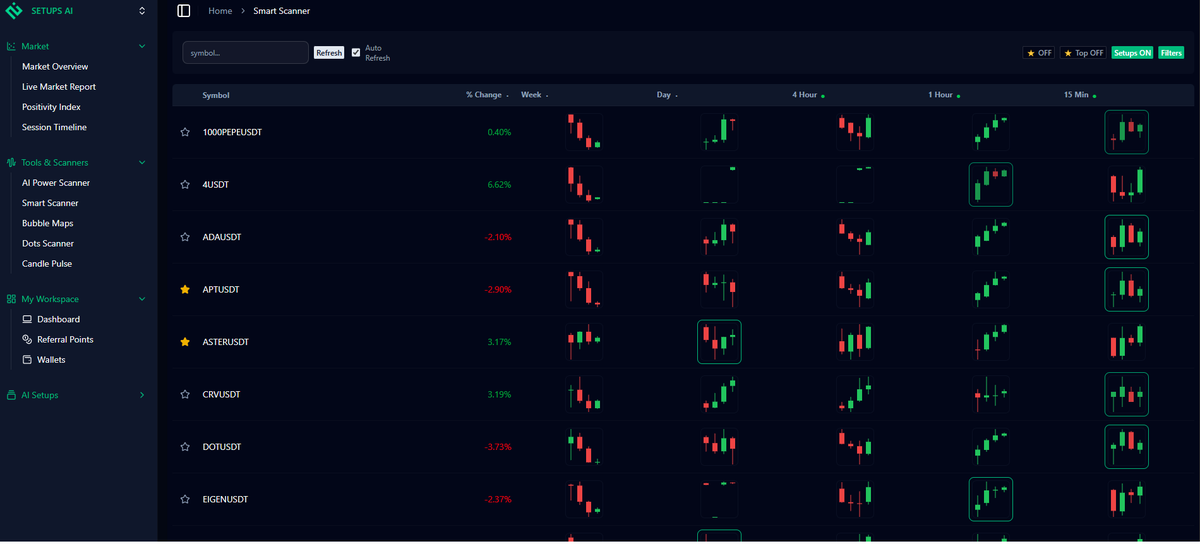Click the Setups AI logo icon
The width and height of the screenshot is (1200, 546).
14,11
